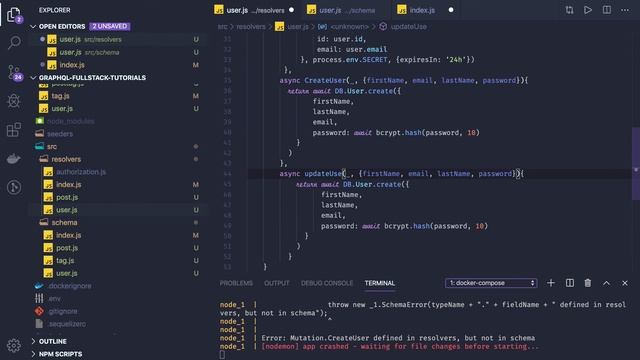Split the terminal panel

pyautogui.click(x=569, y=283)
